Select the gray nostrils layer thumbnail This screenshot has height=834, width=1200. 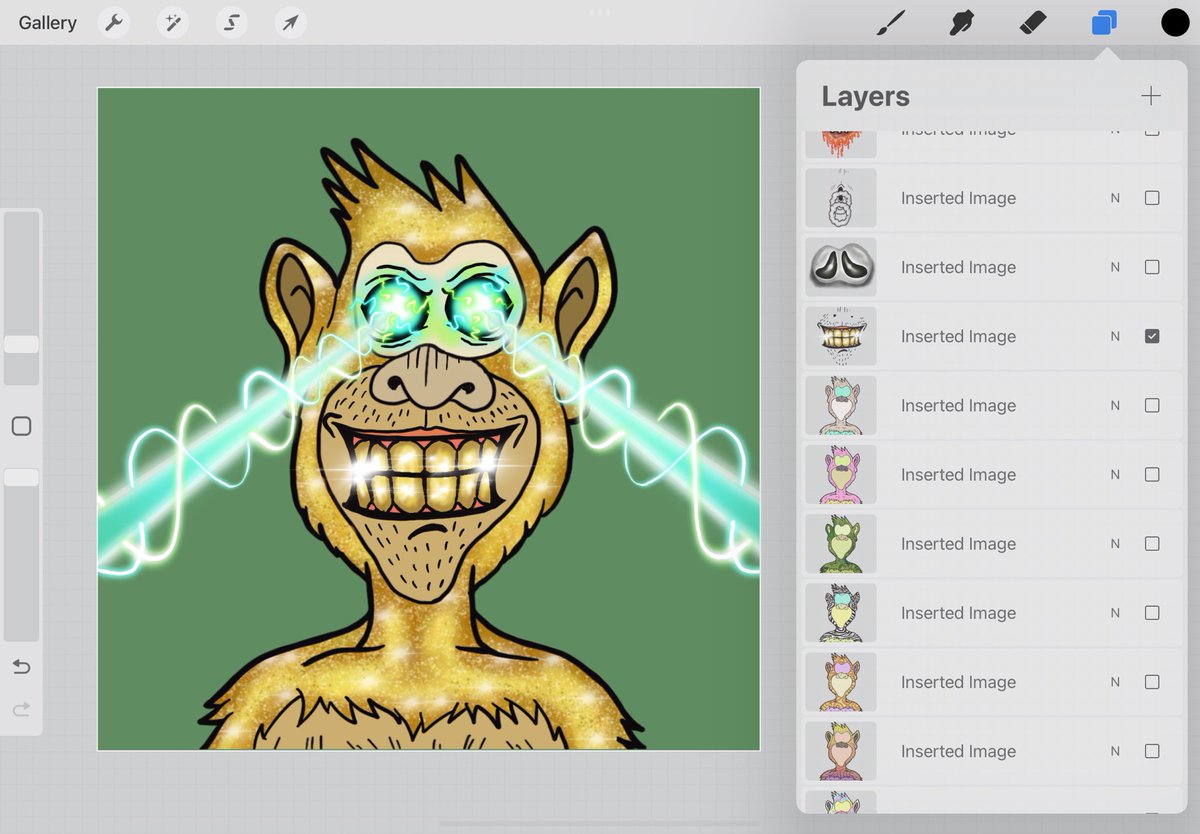(841, 267)
